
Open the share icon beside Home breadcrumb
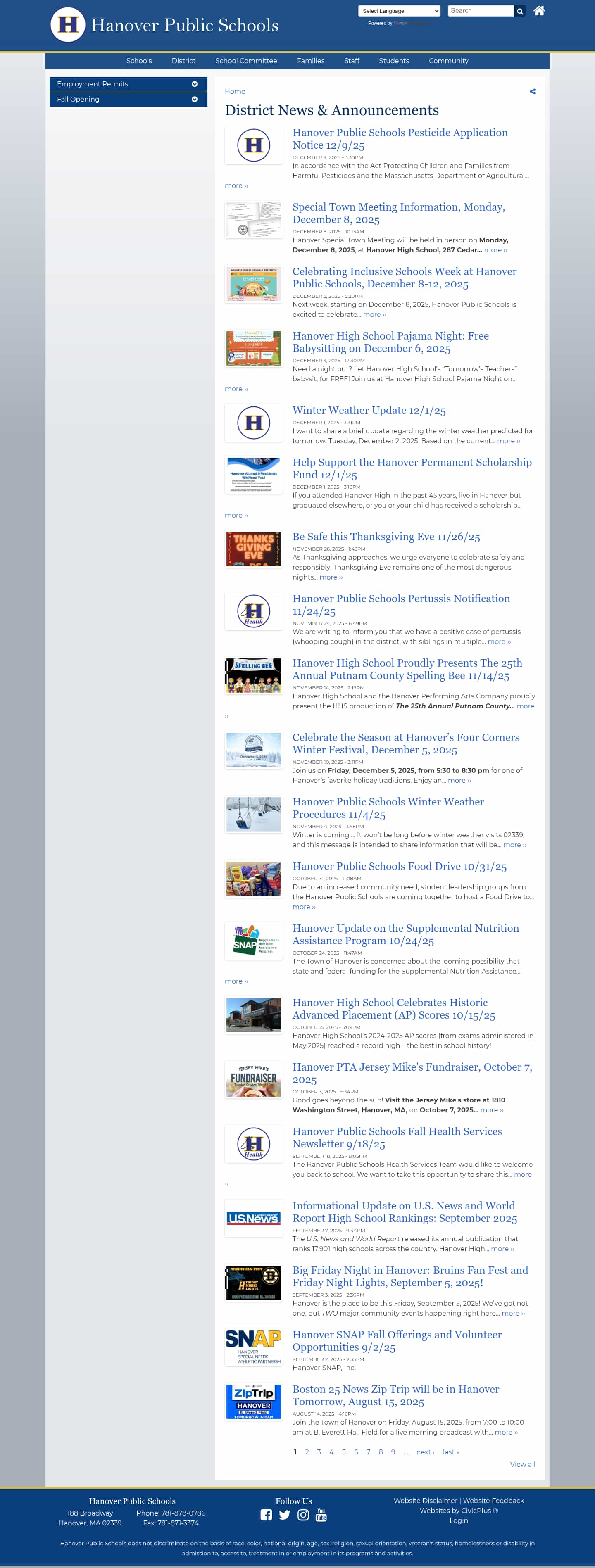click(532, 91)
